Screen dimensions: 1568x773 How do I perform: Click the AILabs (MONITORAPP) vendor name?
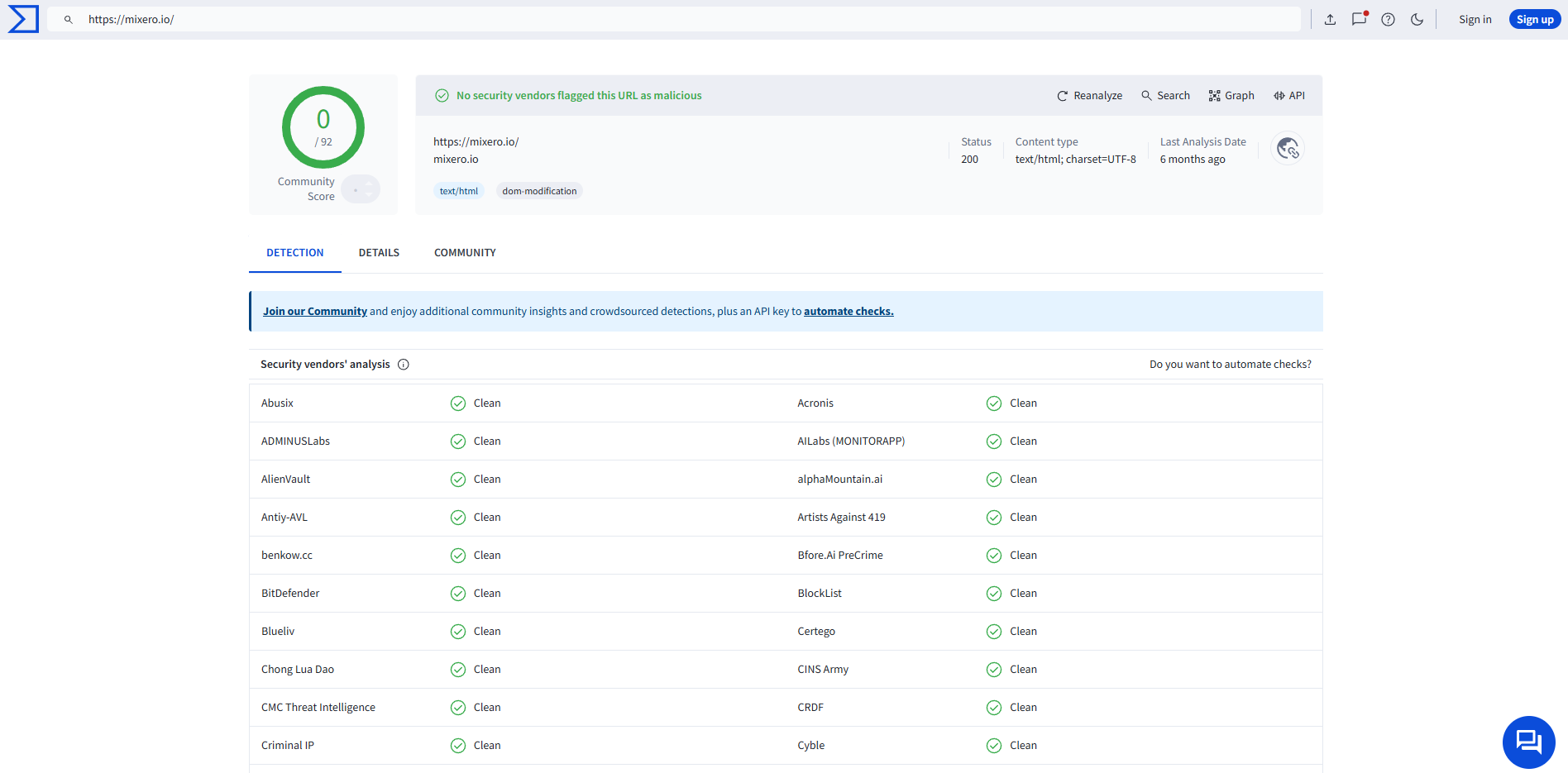pyautogui.click(x=851, y=441)
